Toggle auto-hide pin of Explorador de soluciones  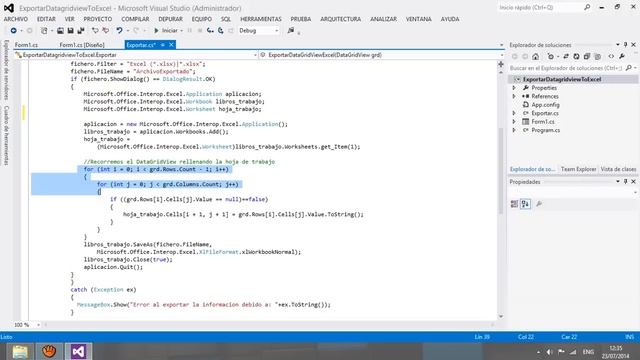pos(625,44)
